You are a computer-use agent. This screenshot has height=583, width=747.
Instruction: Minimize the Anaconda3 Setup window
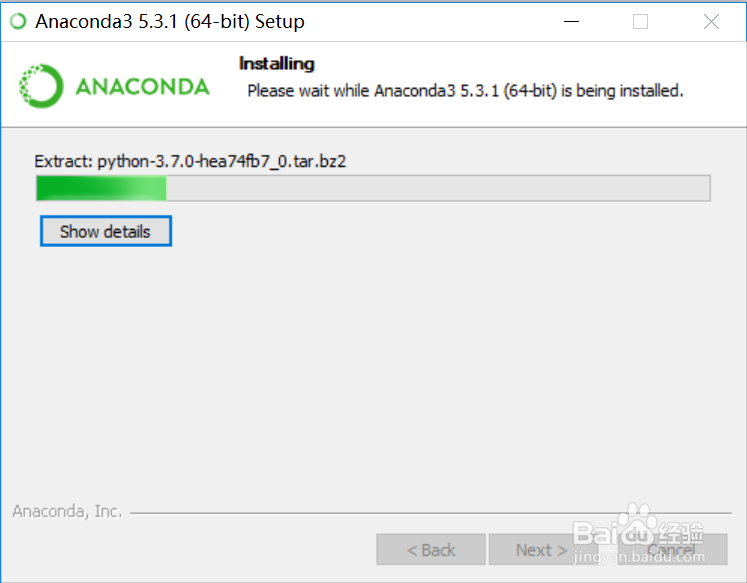(571, 21)
